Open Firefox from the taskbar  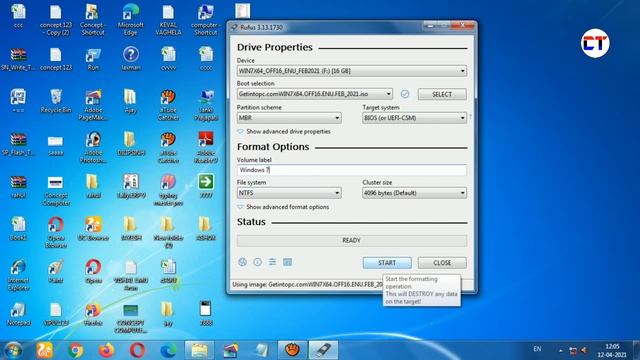[x=107, y=350]
